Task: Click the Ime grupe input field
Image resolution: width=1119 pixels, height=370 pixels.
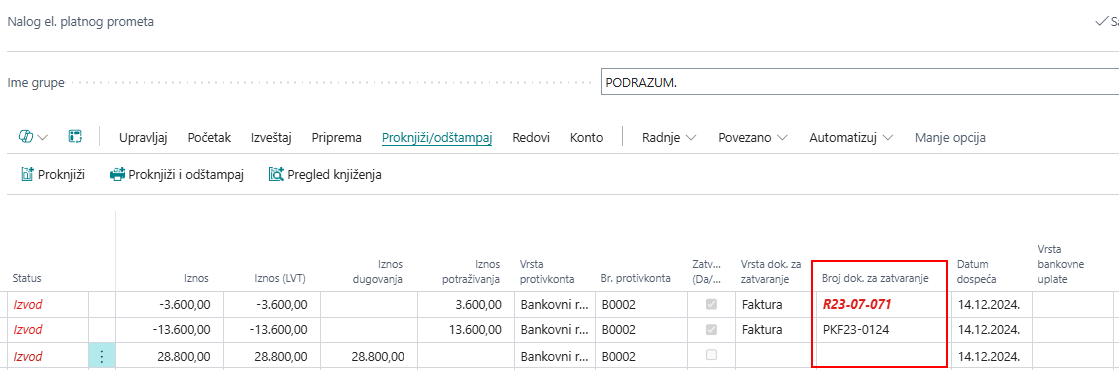Action: [860, 83]
